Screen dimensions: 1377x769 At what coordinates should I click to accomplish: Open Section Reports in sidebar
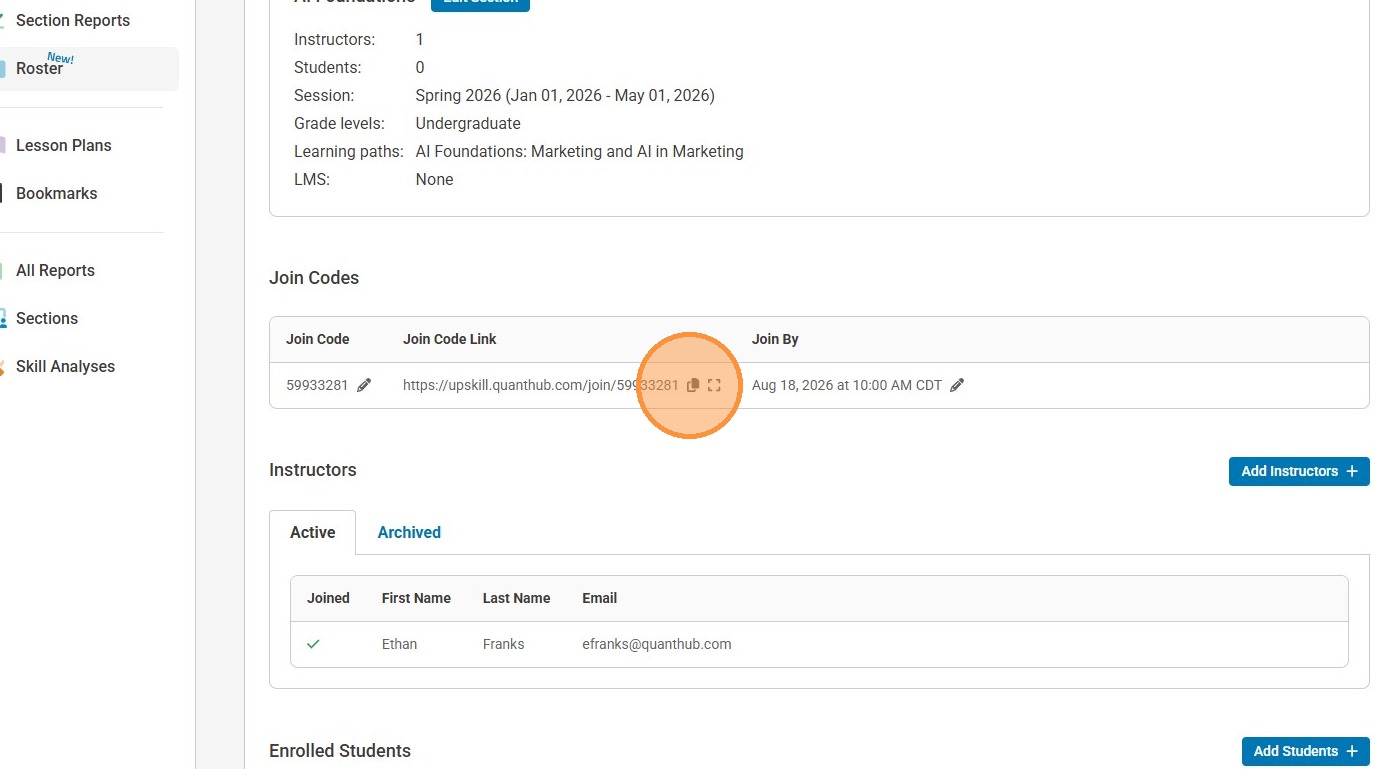73,20
